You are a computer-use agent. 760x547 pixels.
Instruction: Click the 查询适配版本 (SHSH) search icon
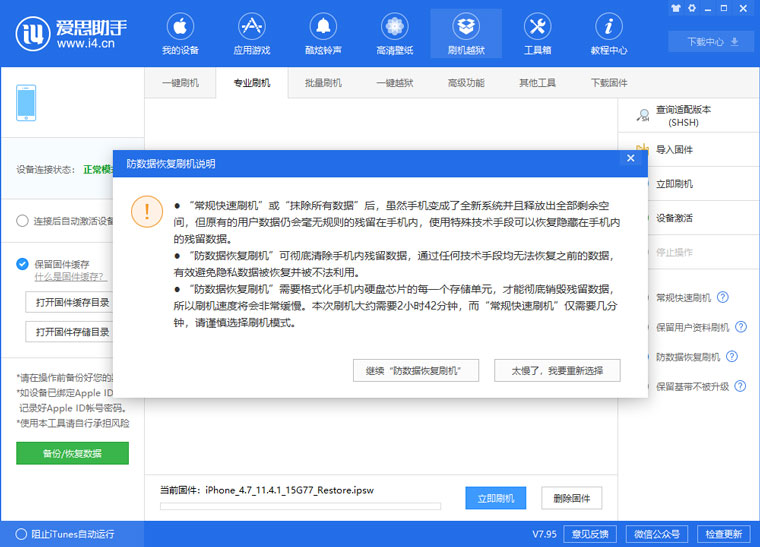pyautogui.click(x=643, y=115)
